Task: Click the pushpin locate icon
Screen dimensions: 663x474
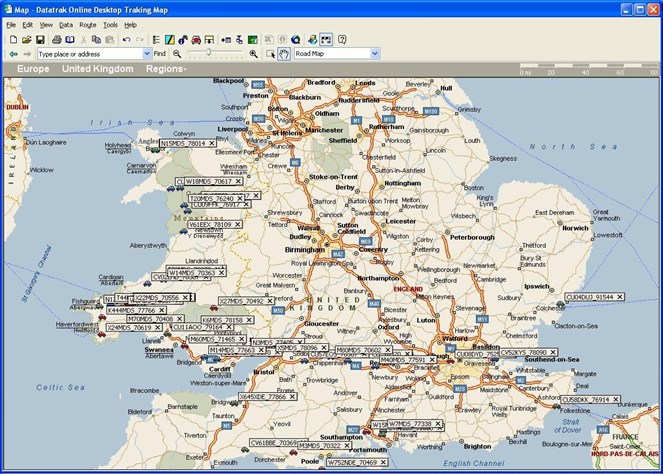Action: click(x=183, y=40)
